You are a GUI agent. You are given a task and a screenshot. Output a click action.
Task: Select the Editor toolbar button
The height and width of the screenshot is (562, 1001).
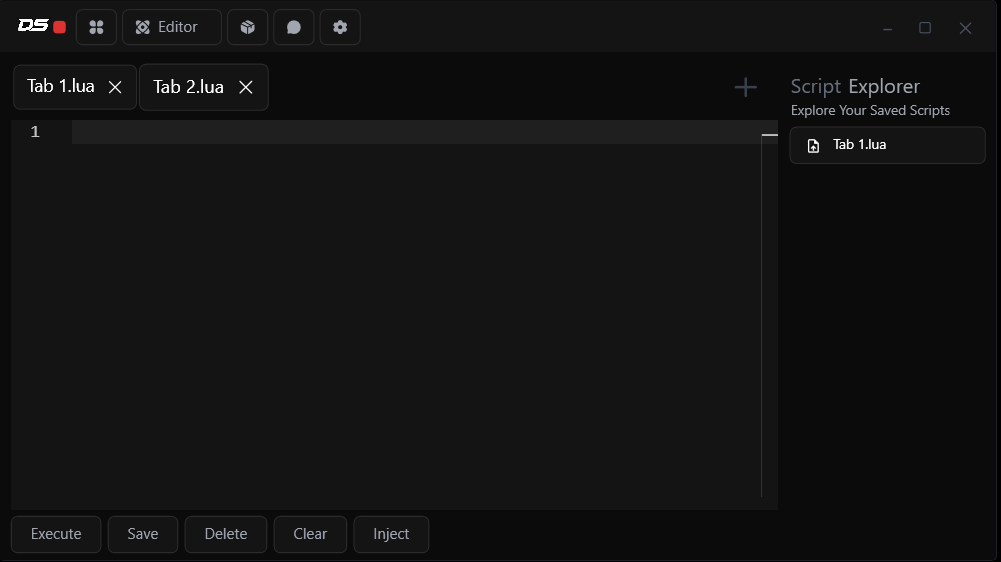171,27
